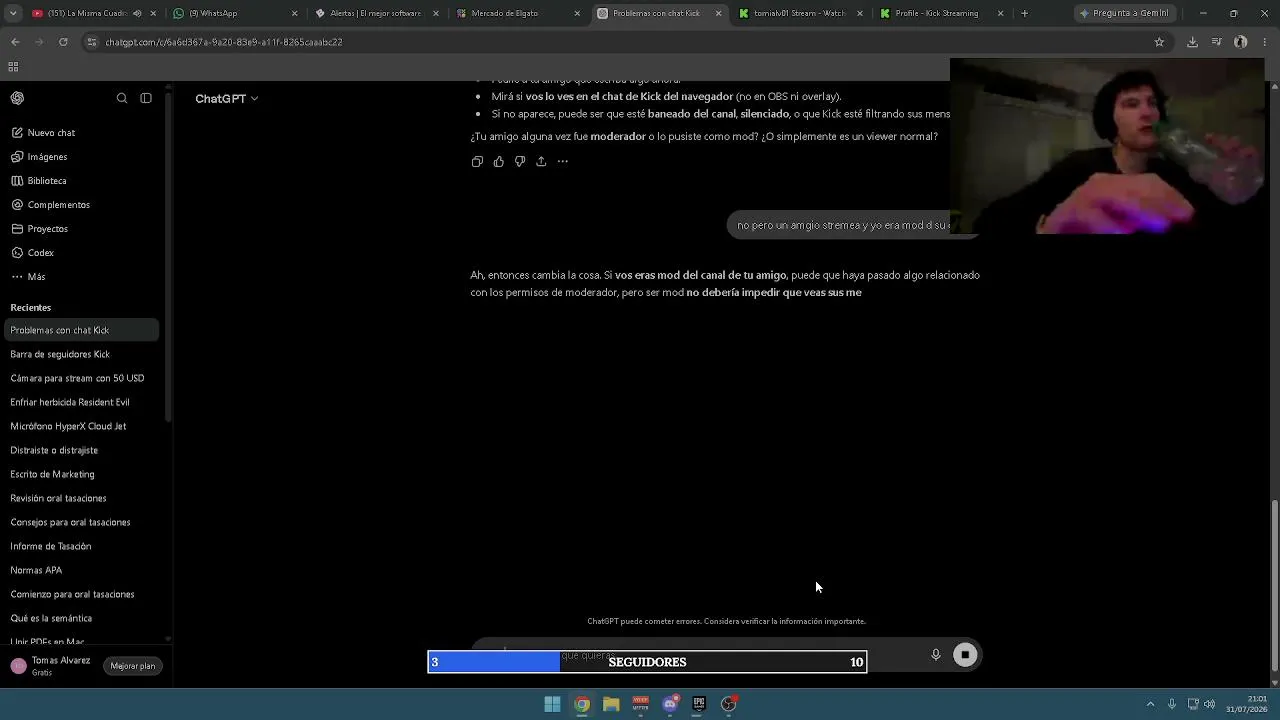Mute the YouTube tab via speaker icon
This screenshot has height=720, width=1280.
pyautogui.click(x=137, y=13)
